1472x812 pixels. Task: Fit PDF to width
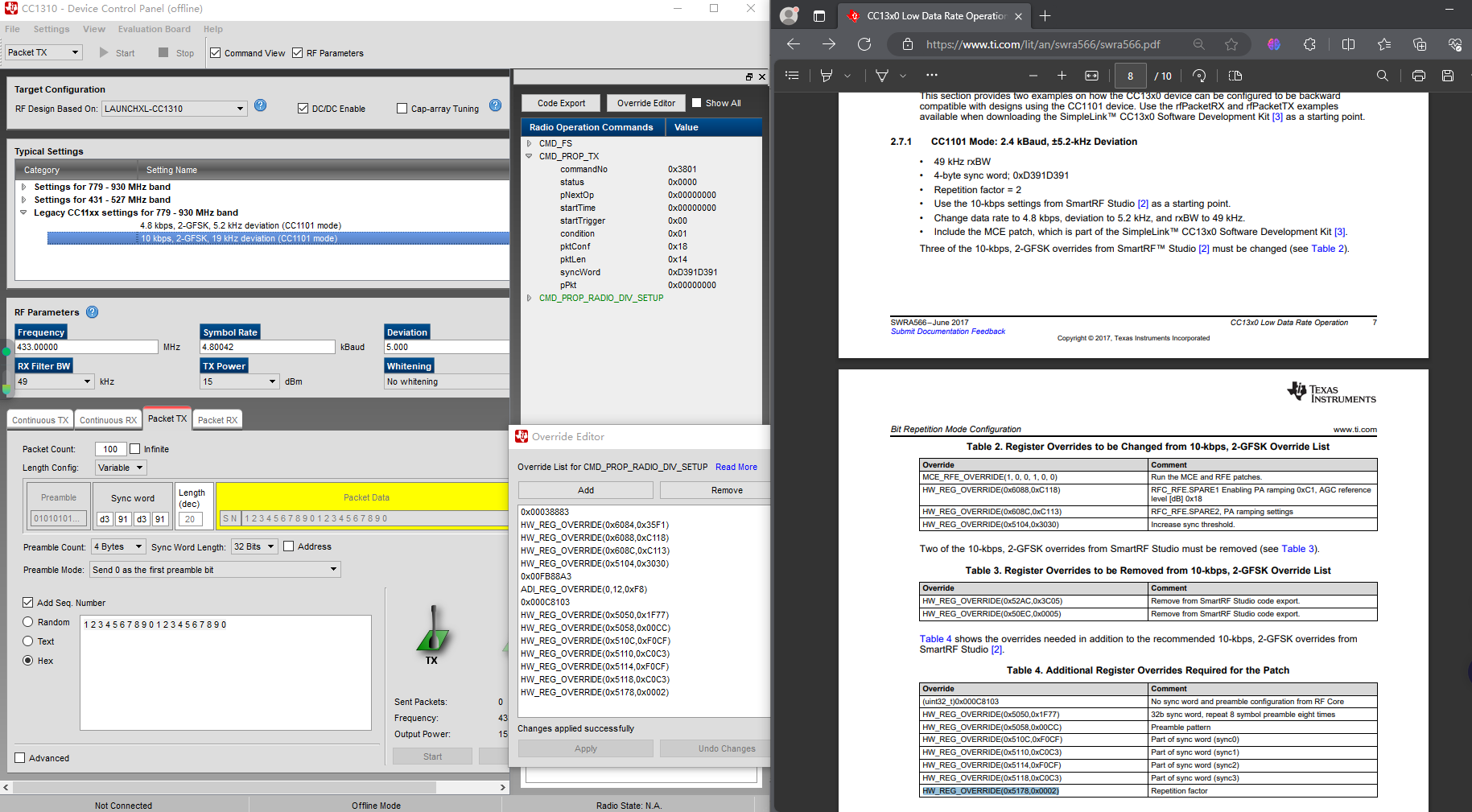(x=1092, y=76)
